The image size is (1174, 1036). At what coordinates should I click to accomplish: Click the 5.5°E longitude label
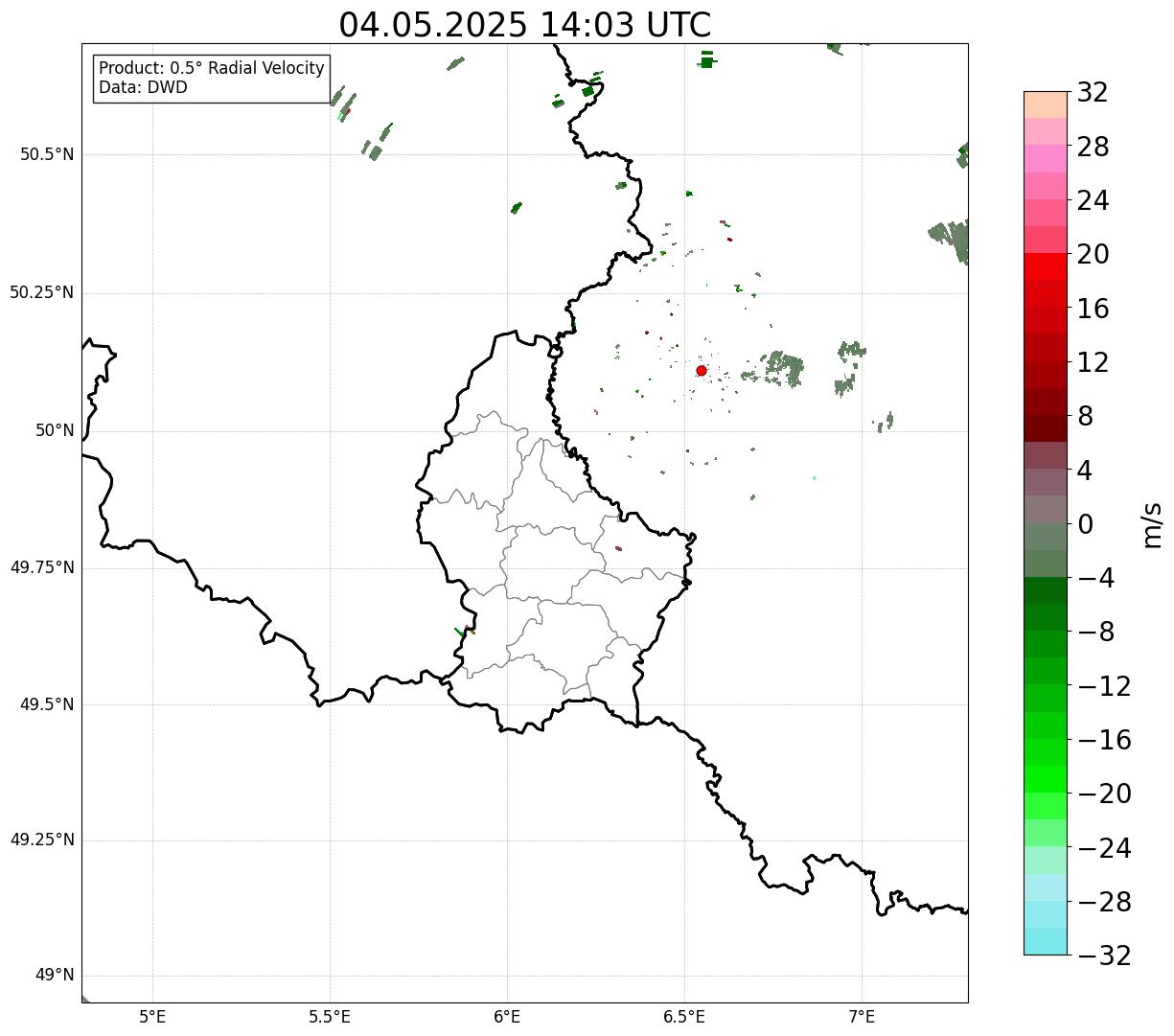[x=330, y=1017]
